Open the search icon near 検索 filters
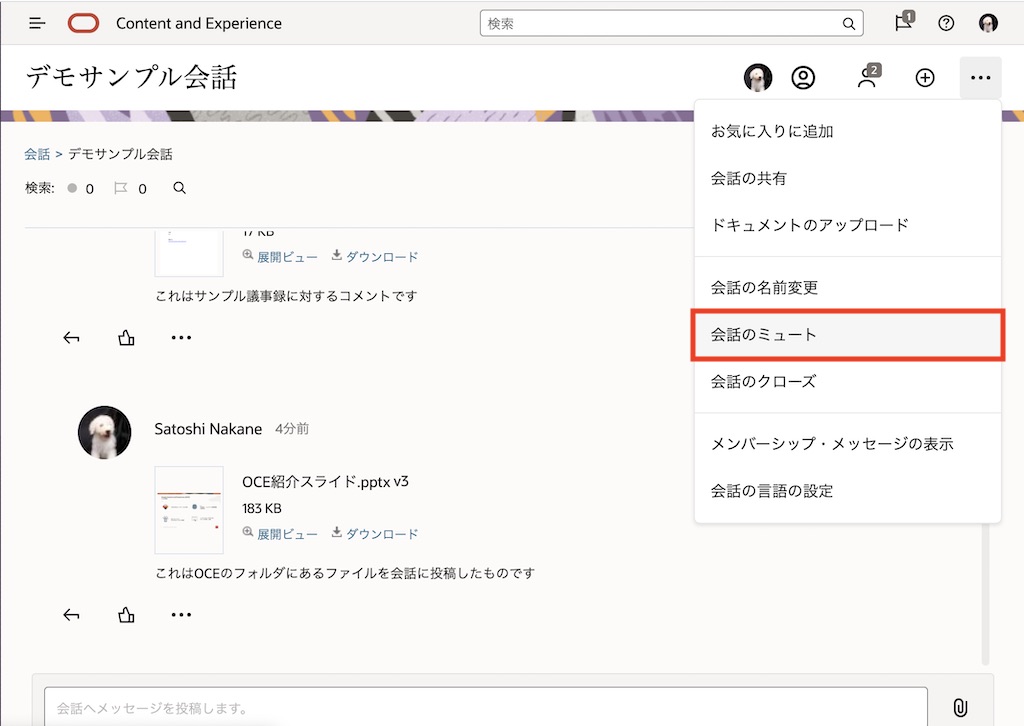The image size is (1024, 726). tap(179, 188)
